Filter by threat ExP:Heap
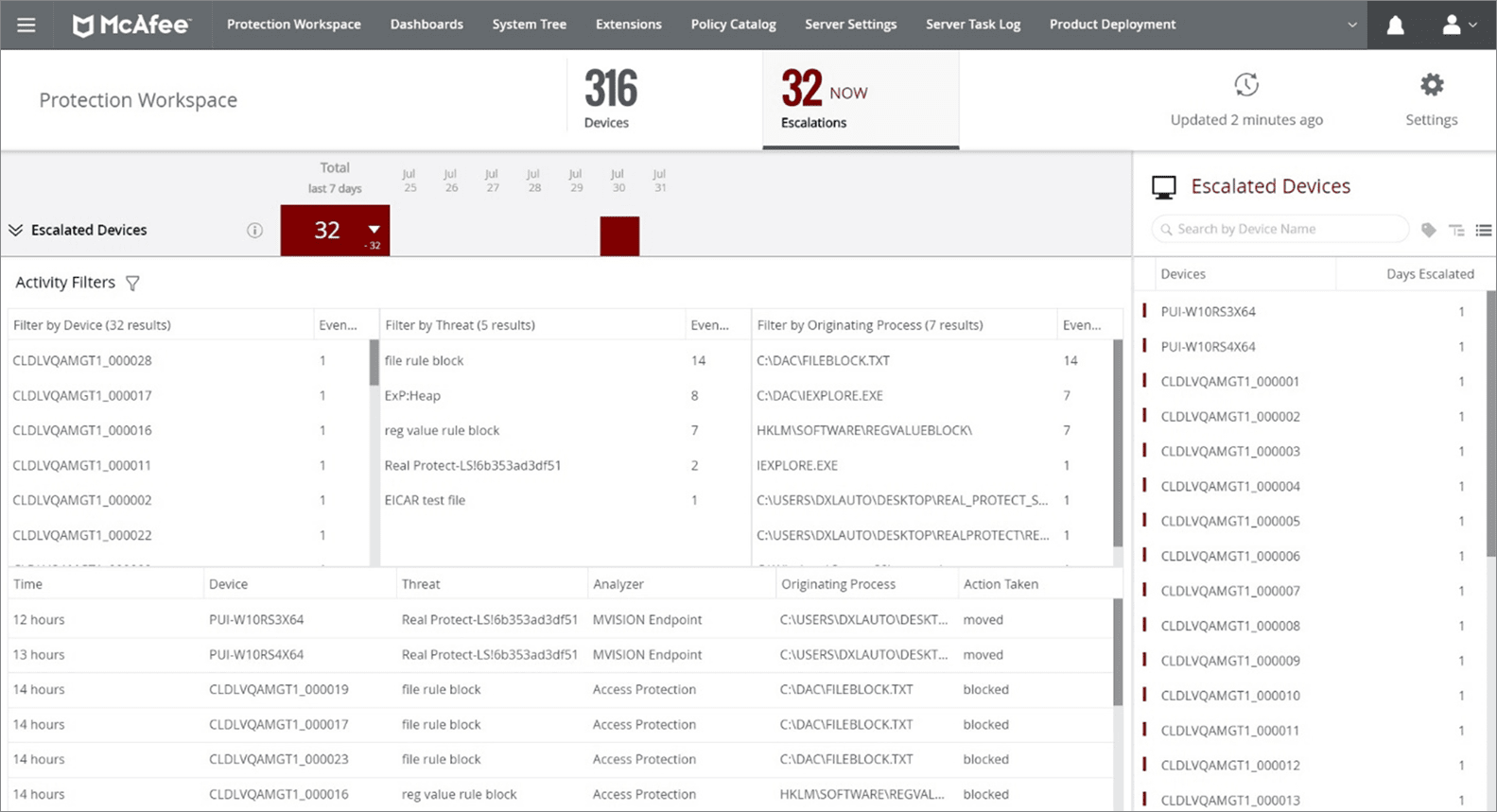 click(412, 395)
